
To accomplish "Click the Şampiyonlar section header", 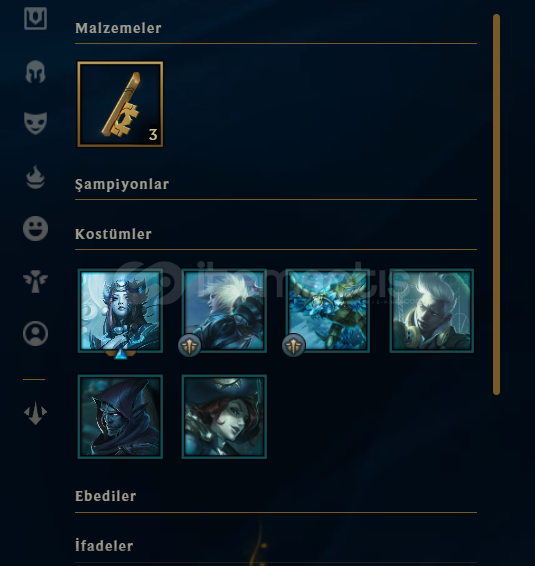I will 122,184.
